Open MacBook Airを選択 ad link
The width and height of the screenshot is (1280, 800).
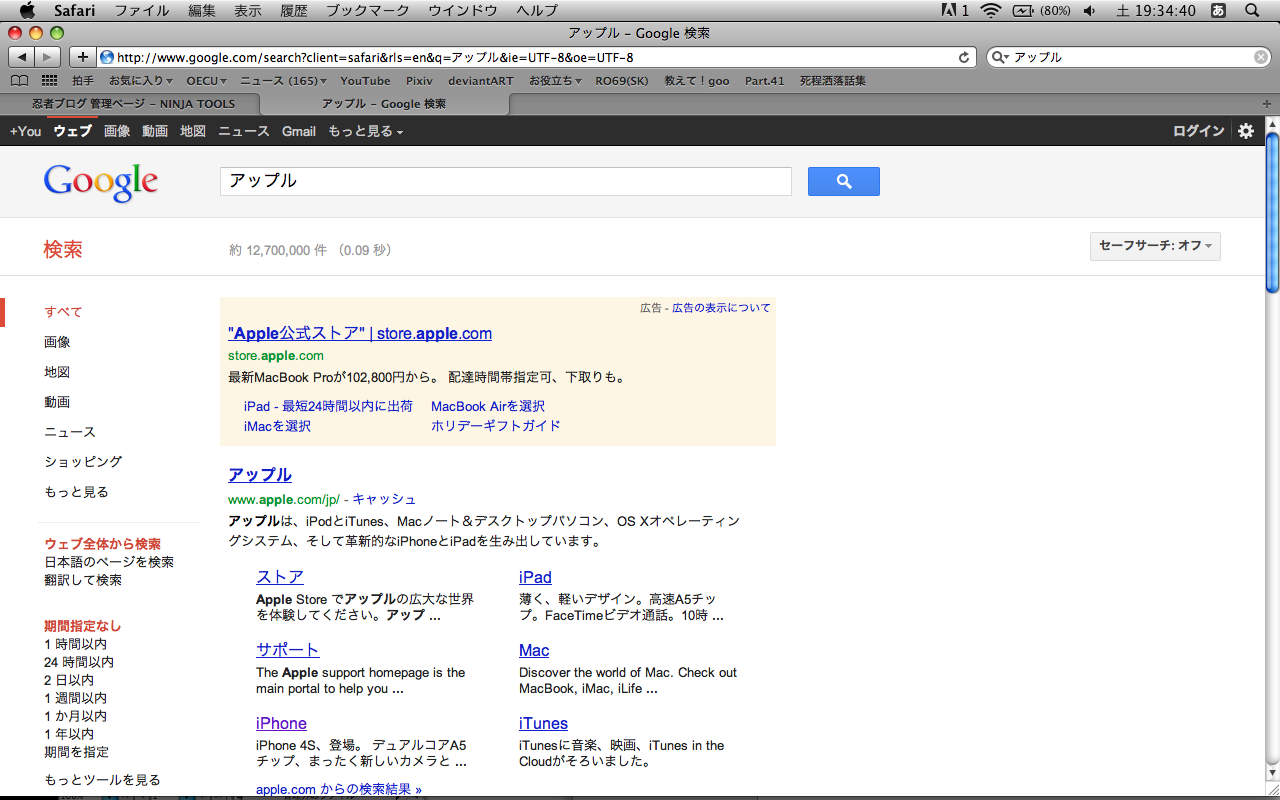pyautogui.click(x=488, y=406)
